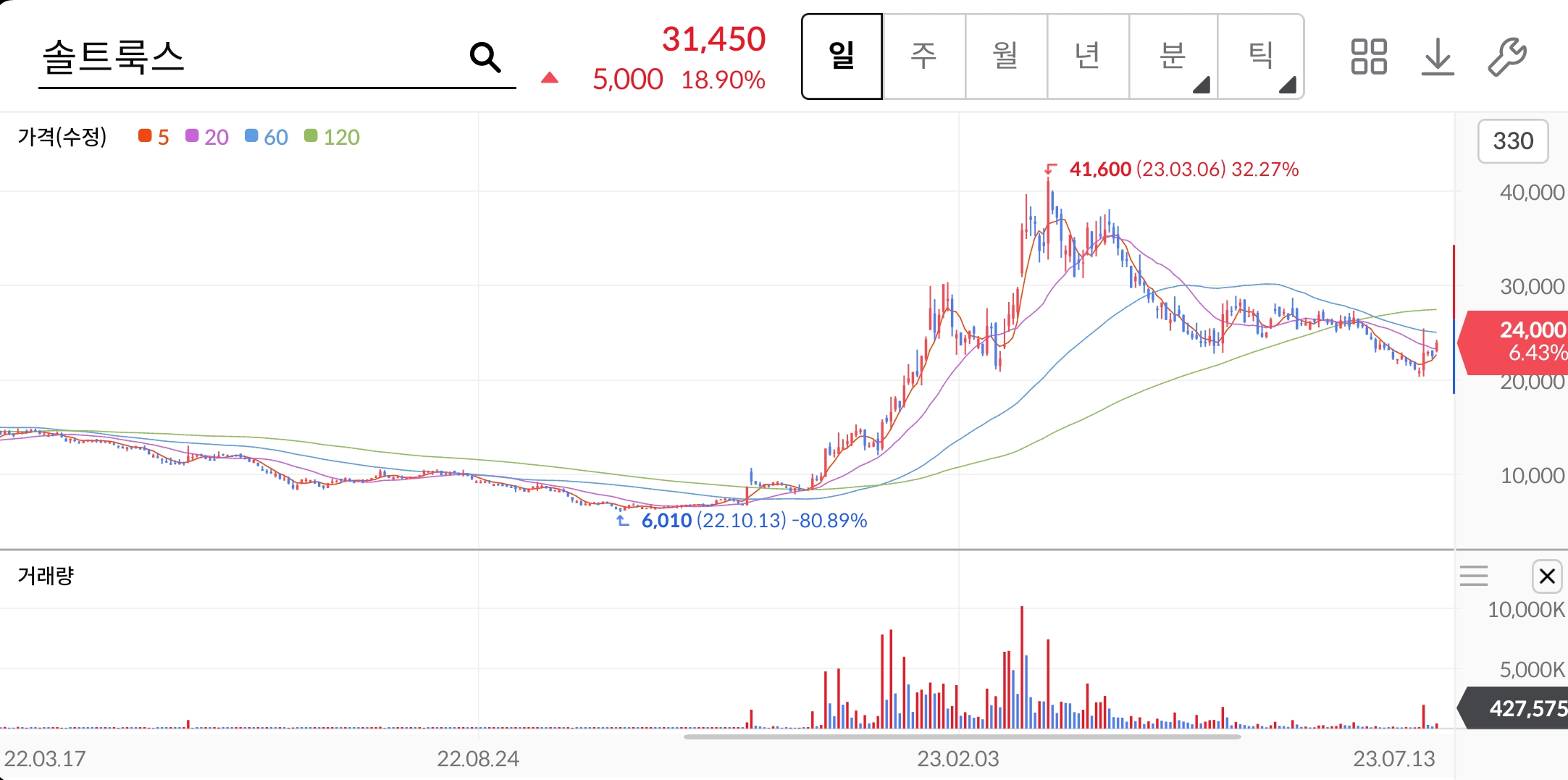This screenshot has height=780, width=1568.
Task: Open the multi-chart layout grid icon
Action: point(1370,56)
